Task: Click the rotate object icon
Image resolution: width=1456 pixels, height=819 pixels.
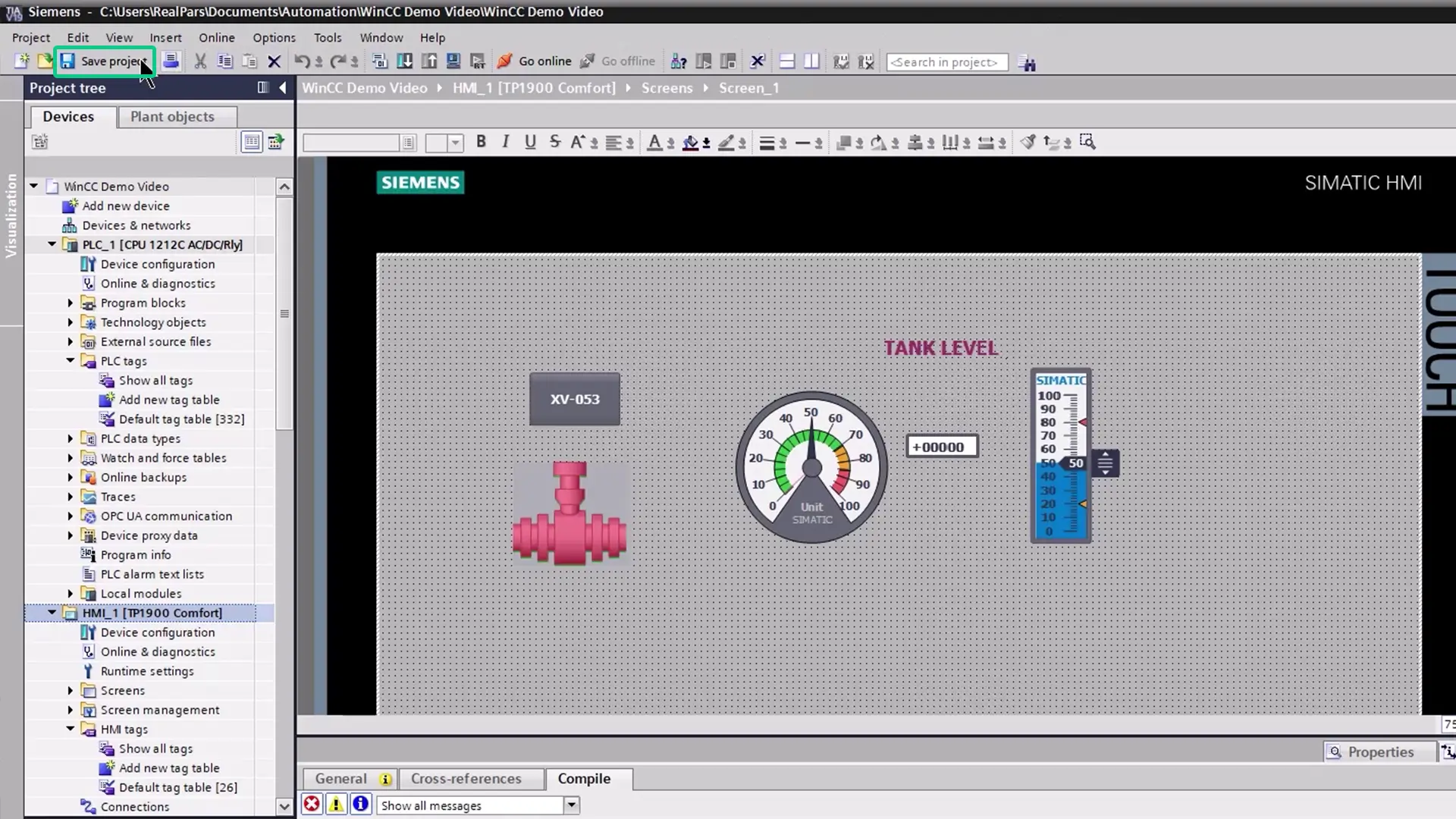Action: click(878, 142)
